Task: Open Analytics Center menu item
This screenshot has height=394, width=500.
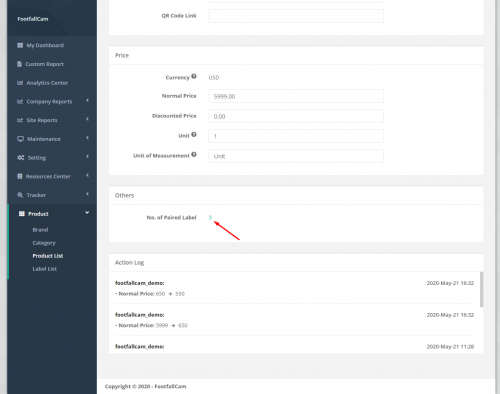Action: point(47,83)
